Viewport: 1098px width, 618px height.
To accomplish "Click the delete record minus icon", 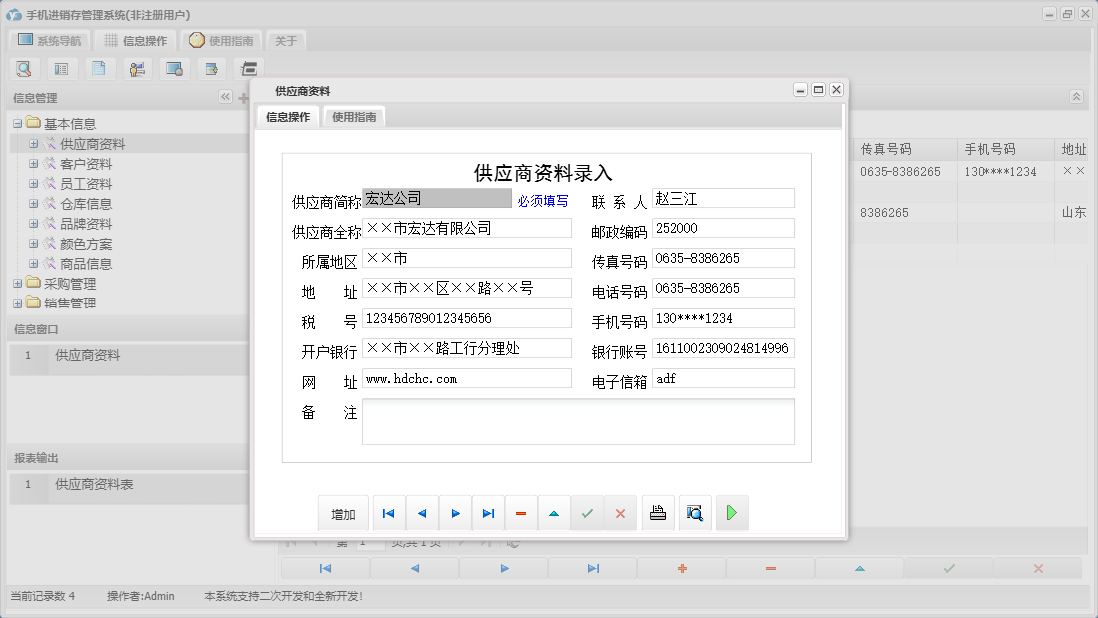I will point(521,512).
